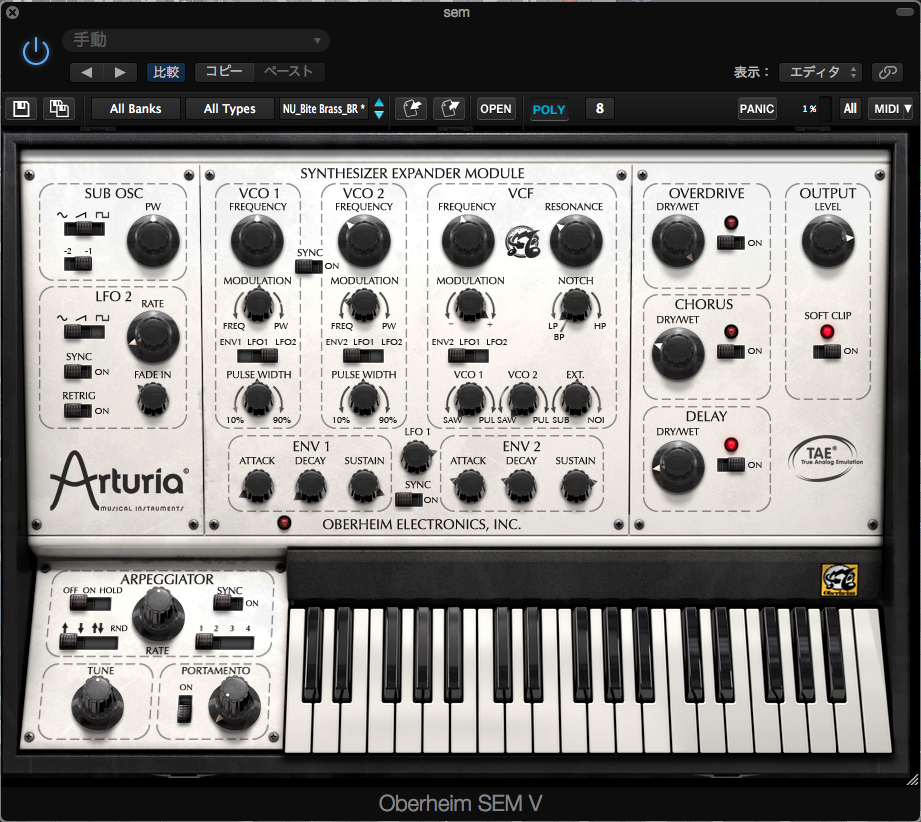Click the コピー copy button
Screen dimensions: 921x822
tap(224, 72)
